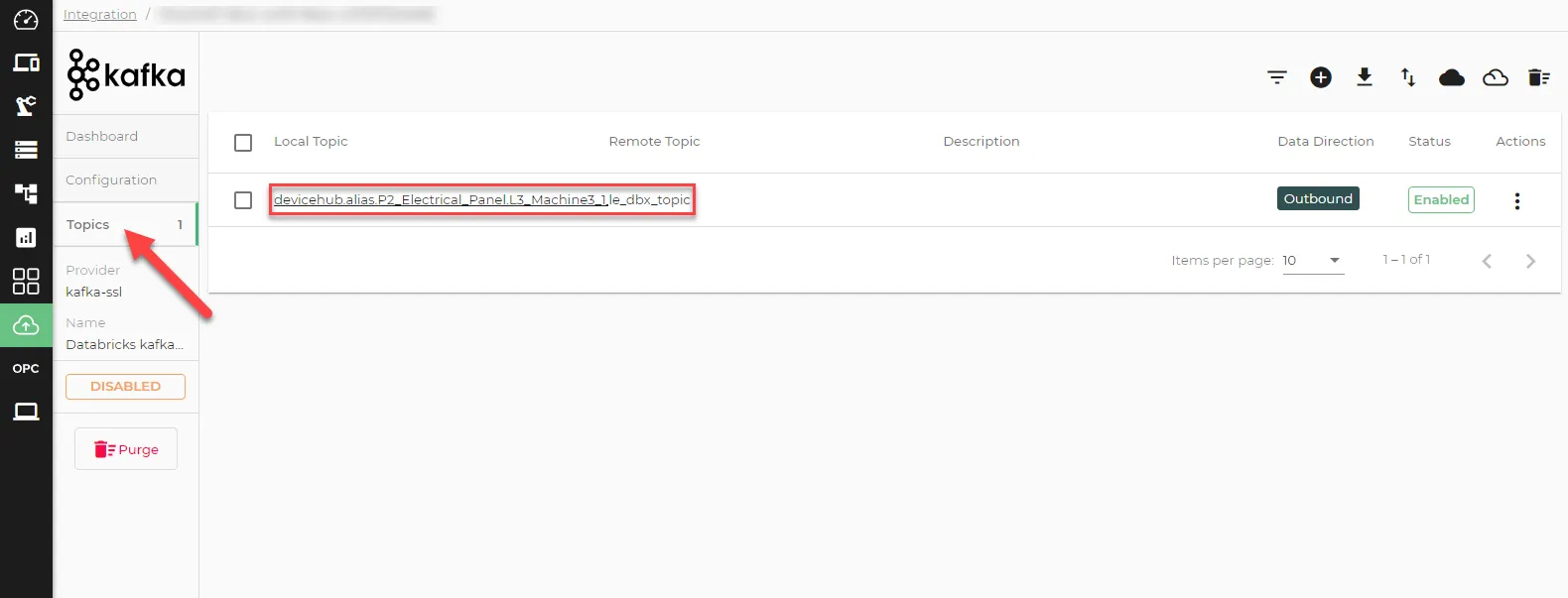Open the devices icon in left sidebar
This screenshot has height=598, width=1568.
coord(26,63)
